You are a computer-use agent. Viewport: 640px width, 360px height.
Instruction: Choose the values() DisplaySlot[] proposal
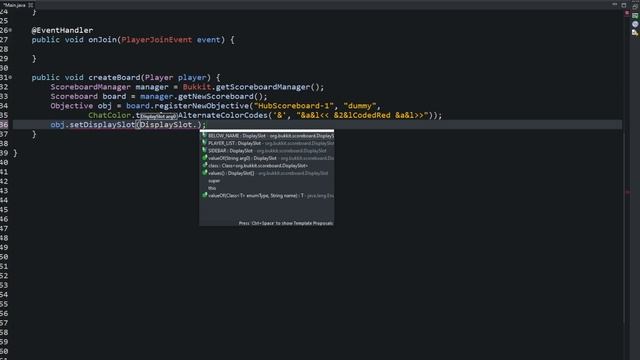267,173
